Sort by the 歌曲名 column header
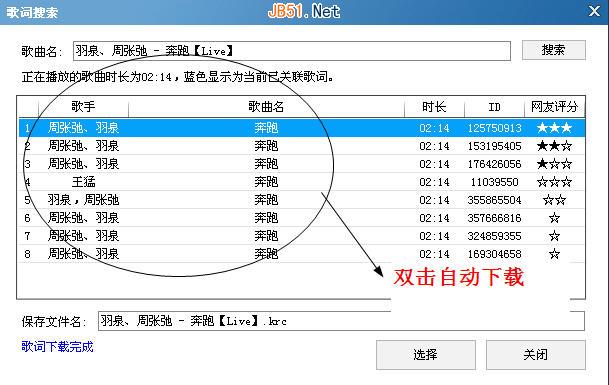The height and width of the screenshot is (385, 609). pos(266,106)
